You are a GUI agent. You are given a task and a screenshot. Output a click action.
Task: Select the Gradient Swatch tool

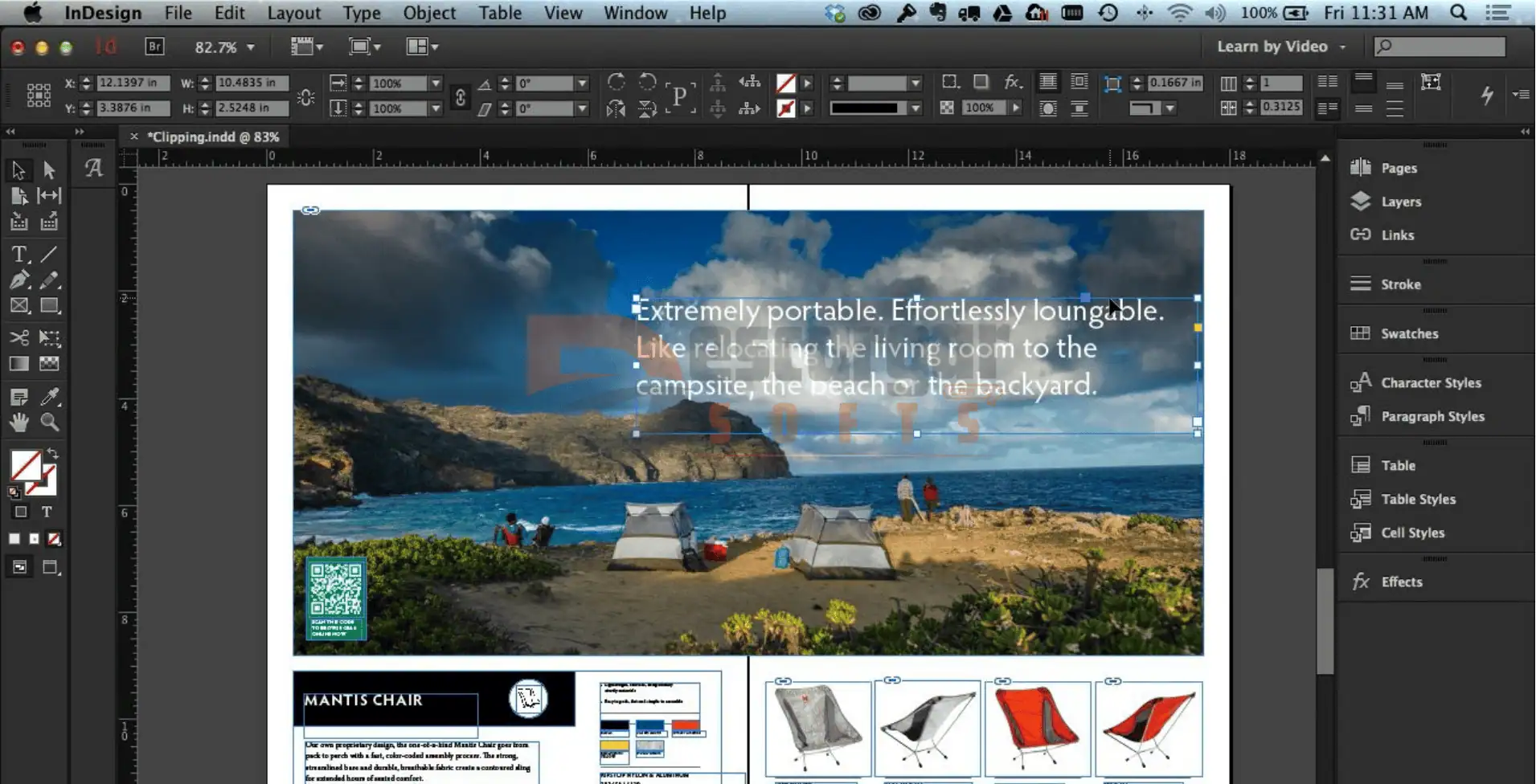pos(19,363)
